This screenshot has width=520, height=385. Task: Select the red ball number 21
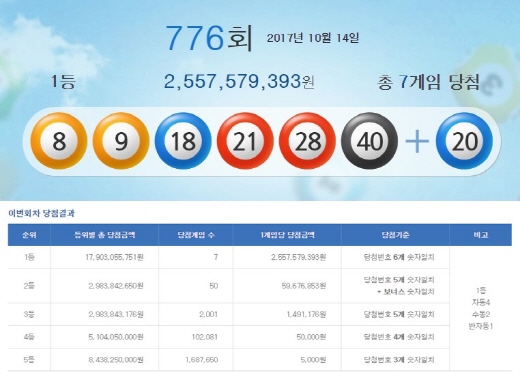pos(245,141)
